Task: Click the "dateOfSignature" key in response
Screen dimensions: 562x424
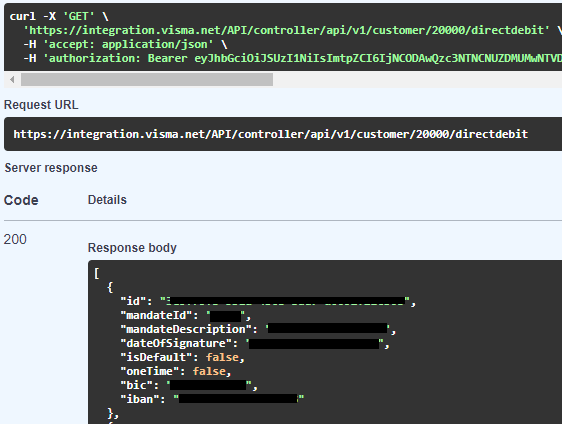Action: (176, 343)
